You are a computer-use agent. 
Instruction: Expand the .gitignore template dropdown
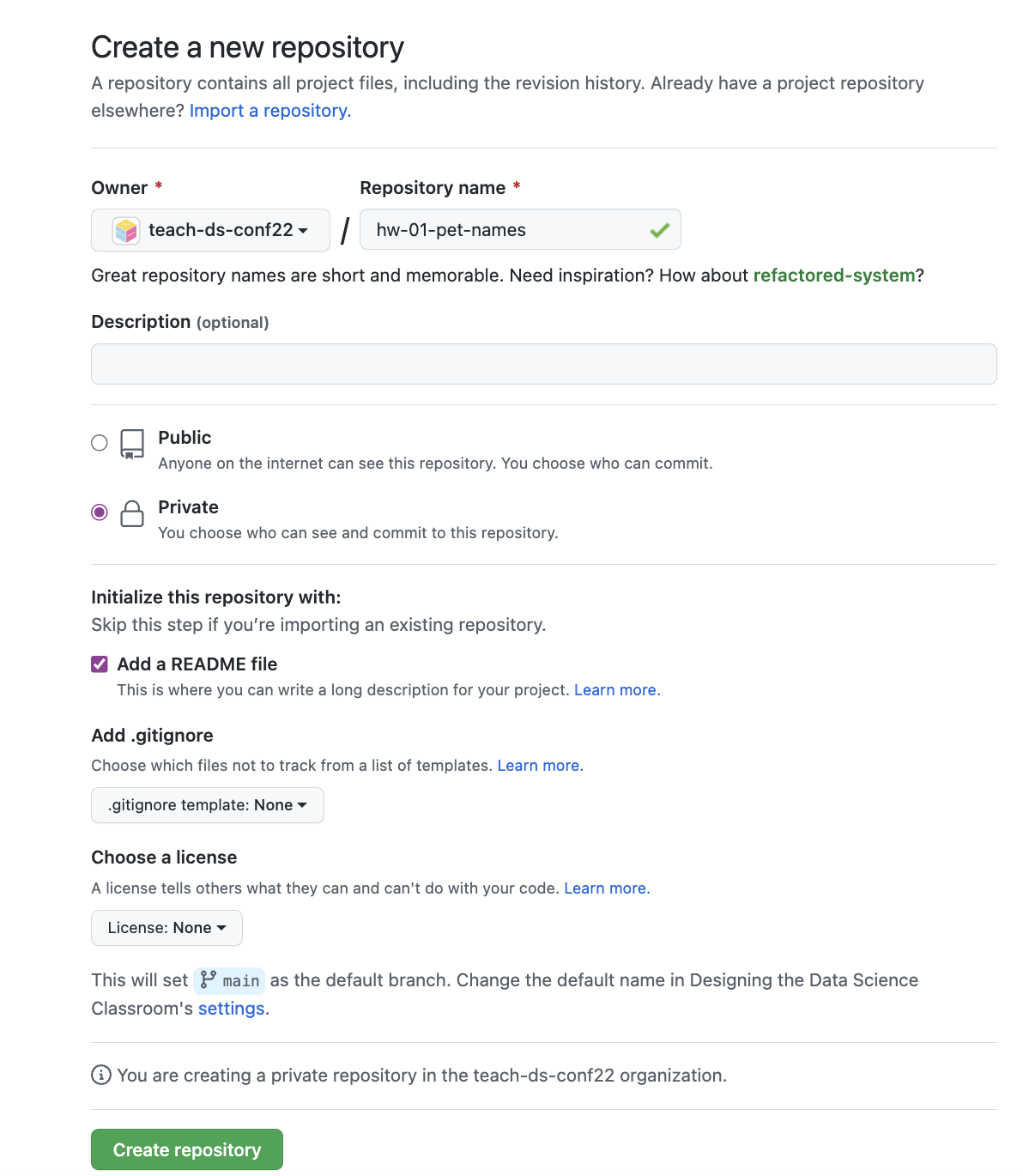(207, 805)
